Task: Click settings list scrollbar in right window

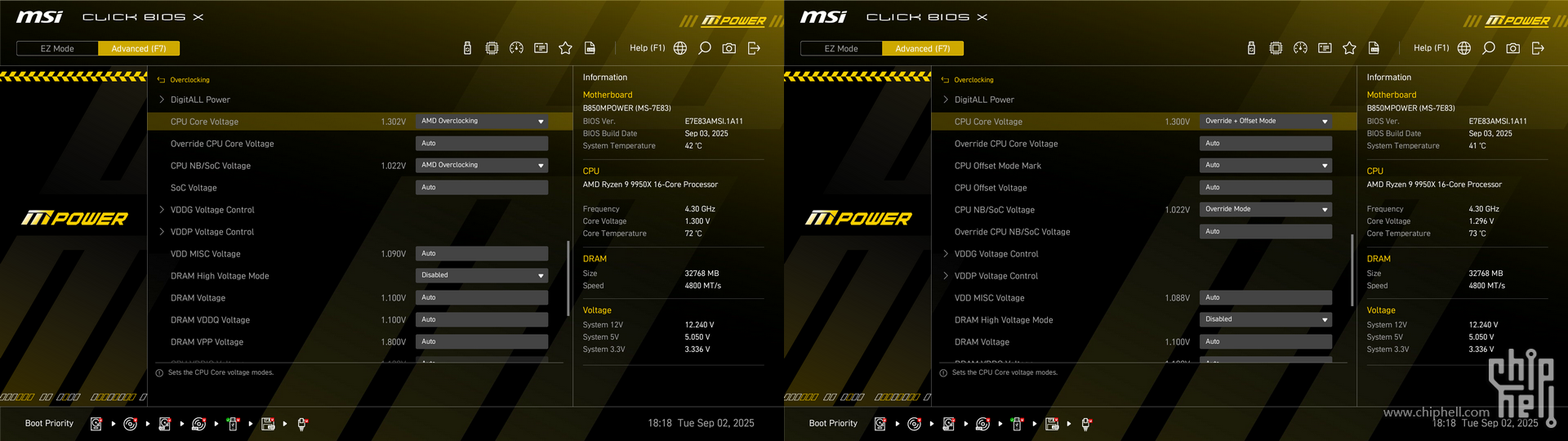Action: [x=1352, y=271]
